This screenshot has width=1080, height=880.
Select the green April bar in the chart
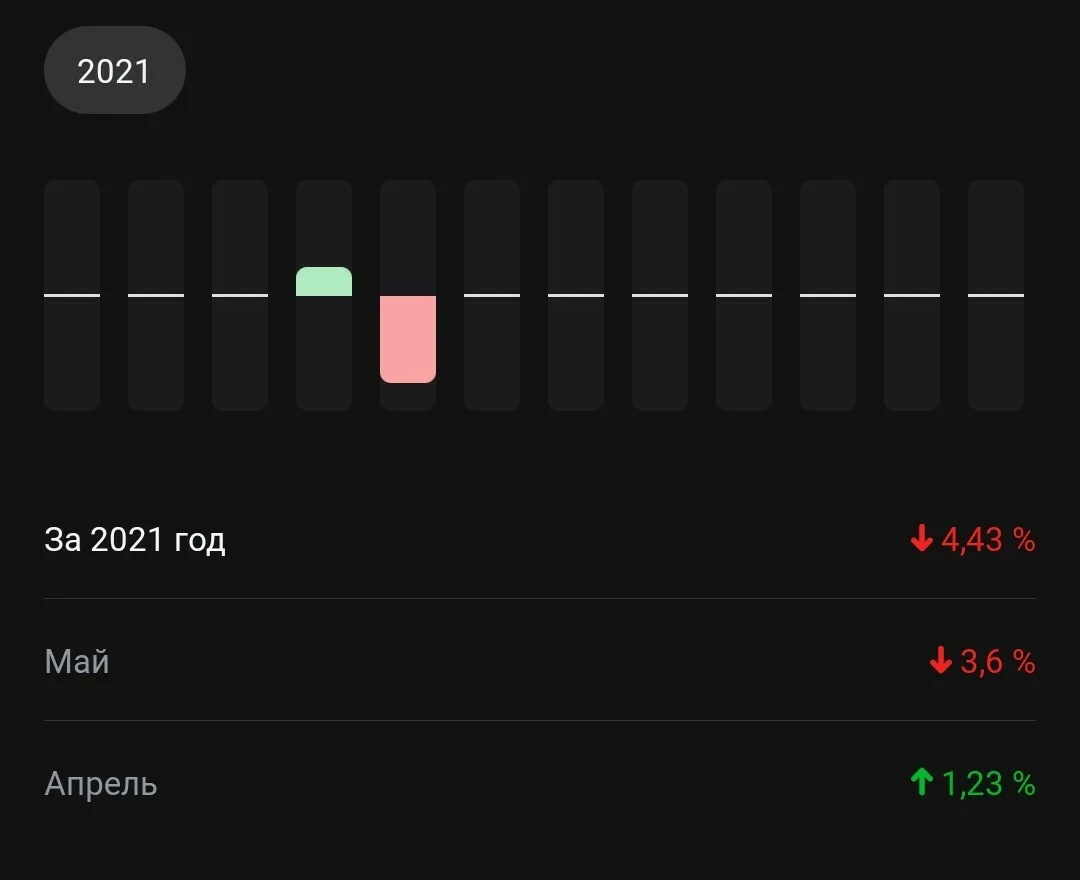[x=324, y=282]
